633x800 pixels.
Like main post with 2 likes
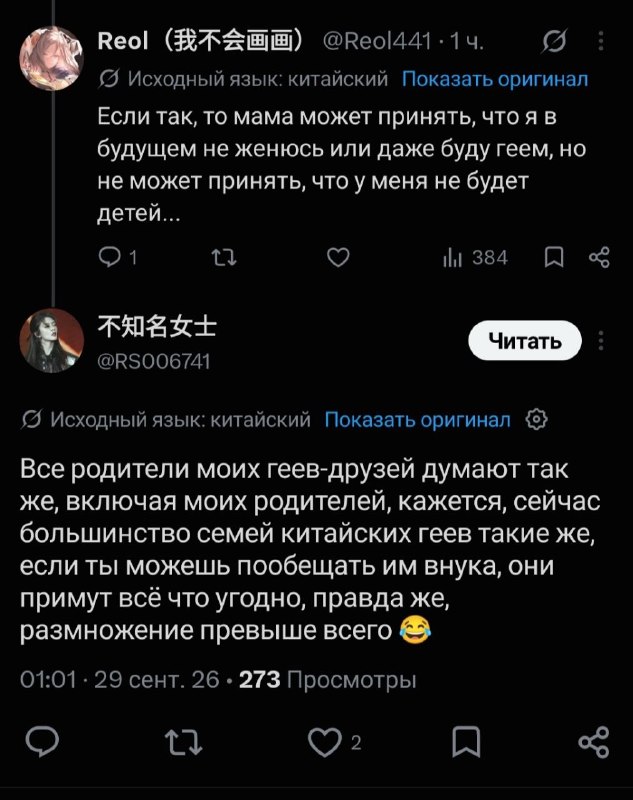pyautogui.click(x=335, y=741)
